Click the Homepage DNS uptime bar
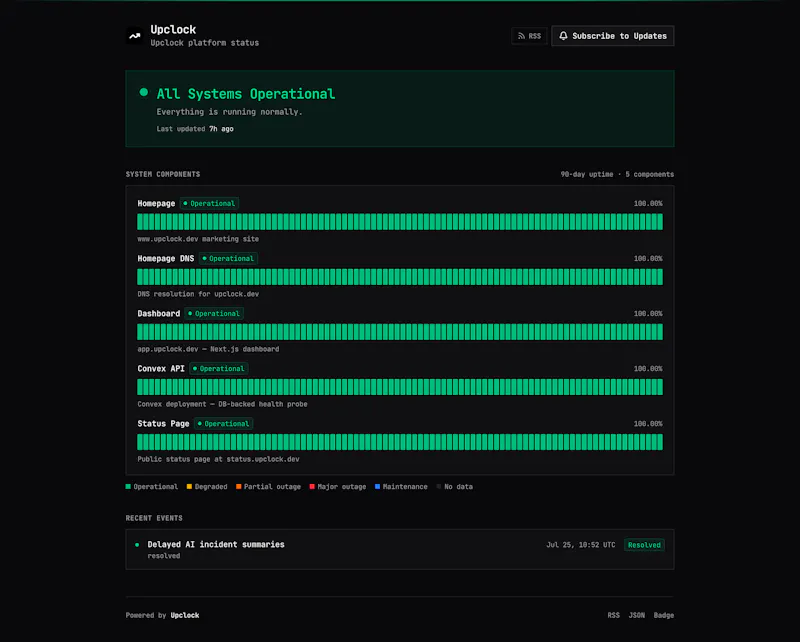Image resolution: width=800 pixels, height=642 pixels. tap(400, 277)
